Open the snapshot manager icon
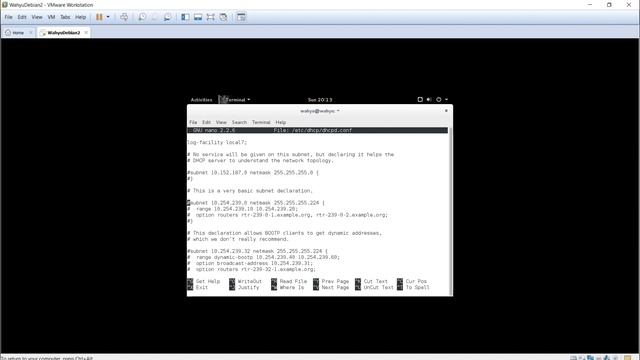Viewport: 640px width, 360px height. (167, 17)
